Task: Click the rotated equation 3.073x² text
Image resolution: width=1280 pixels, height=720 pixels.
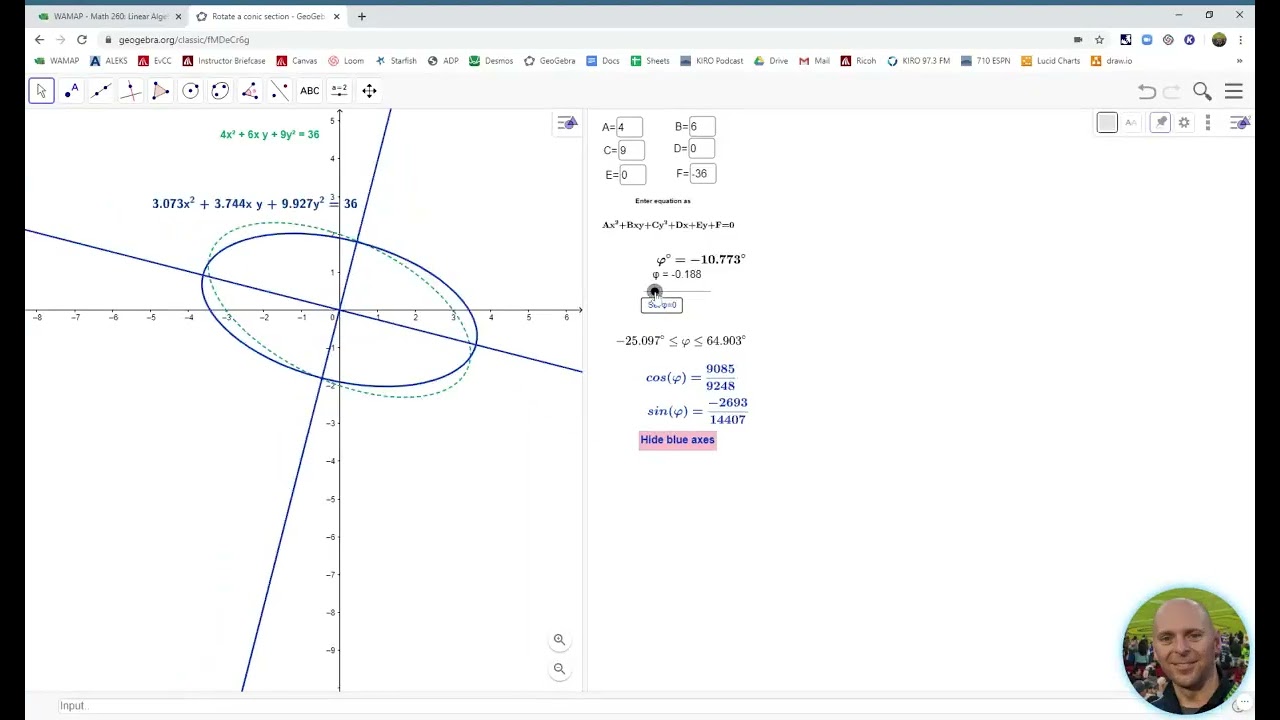Action: tap(254, 203)
